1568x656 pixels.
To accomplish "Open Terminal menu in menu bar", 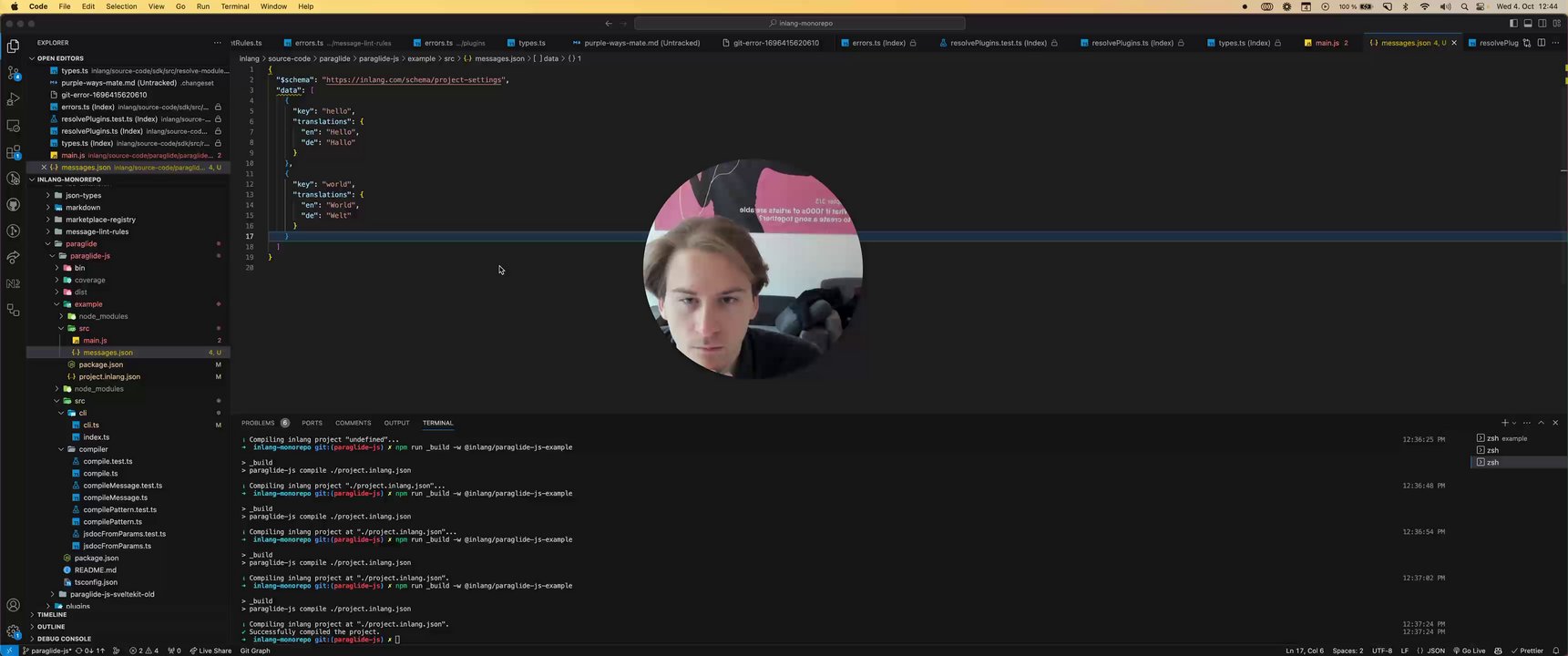I will tap(234, 6).
